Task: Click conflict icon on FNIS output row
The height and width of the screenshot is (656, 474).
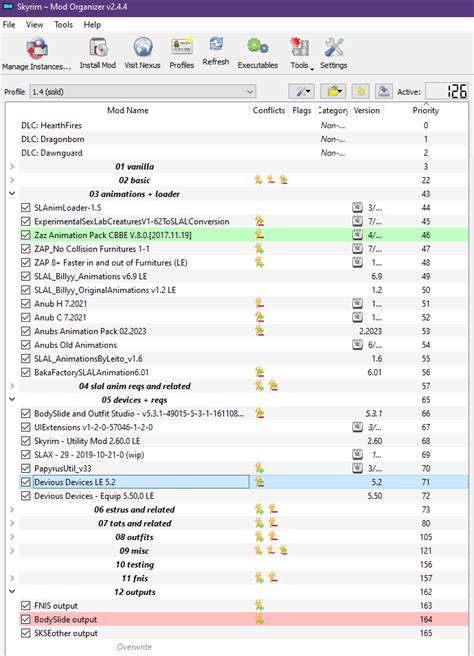Action: (259, 605)
